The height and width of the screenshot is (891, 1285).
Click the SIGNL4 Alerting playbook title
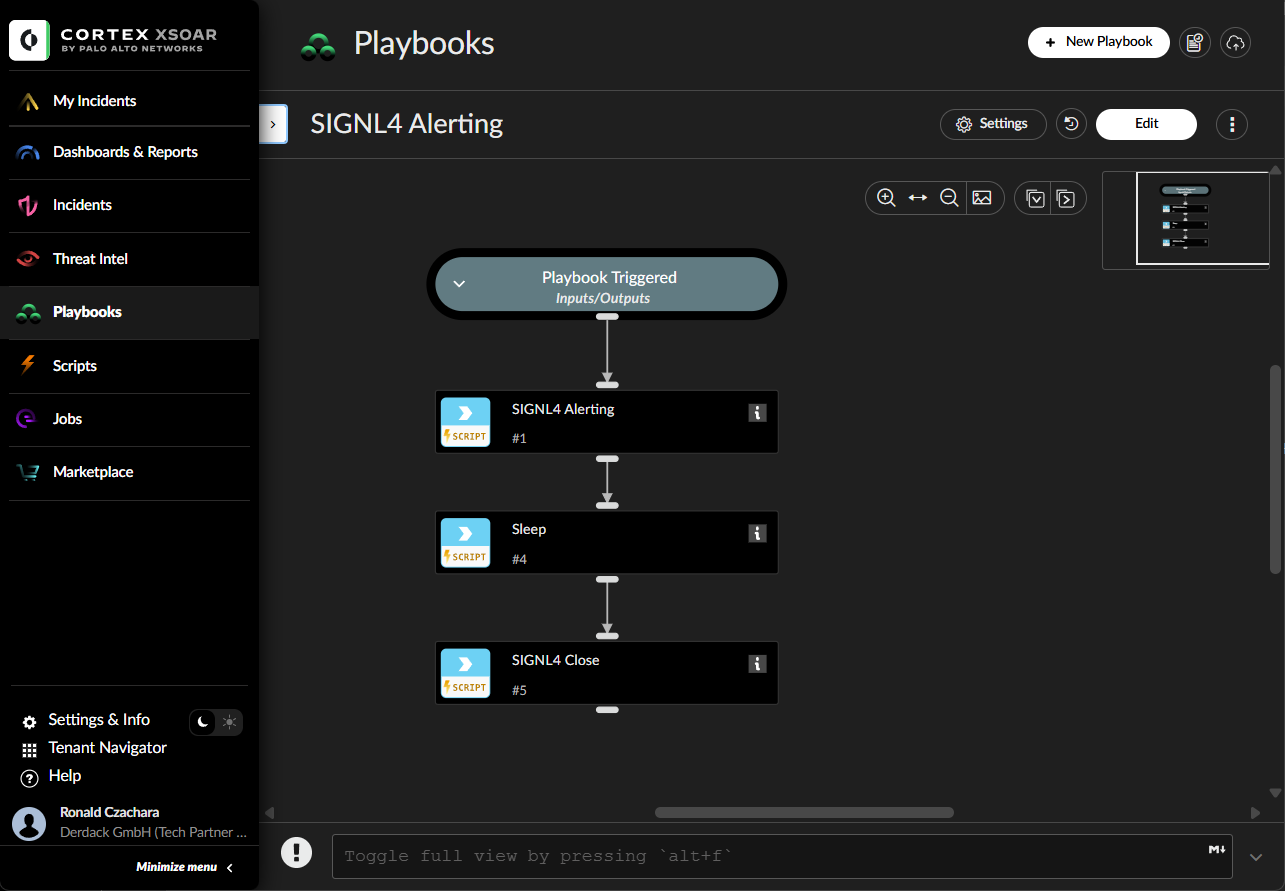pos(407,124)
